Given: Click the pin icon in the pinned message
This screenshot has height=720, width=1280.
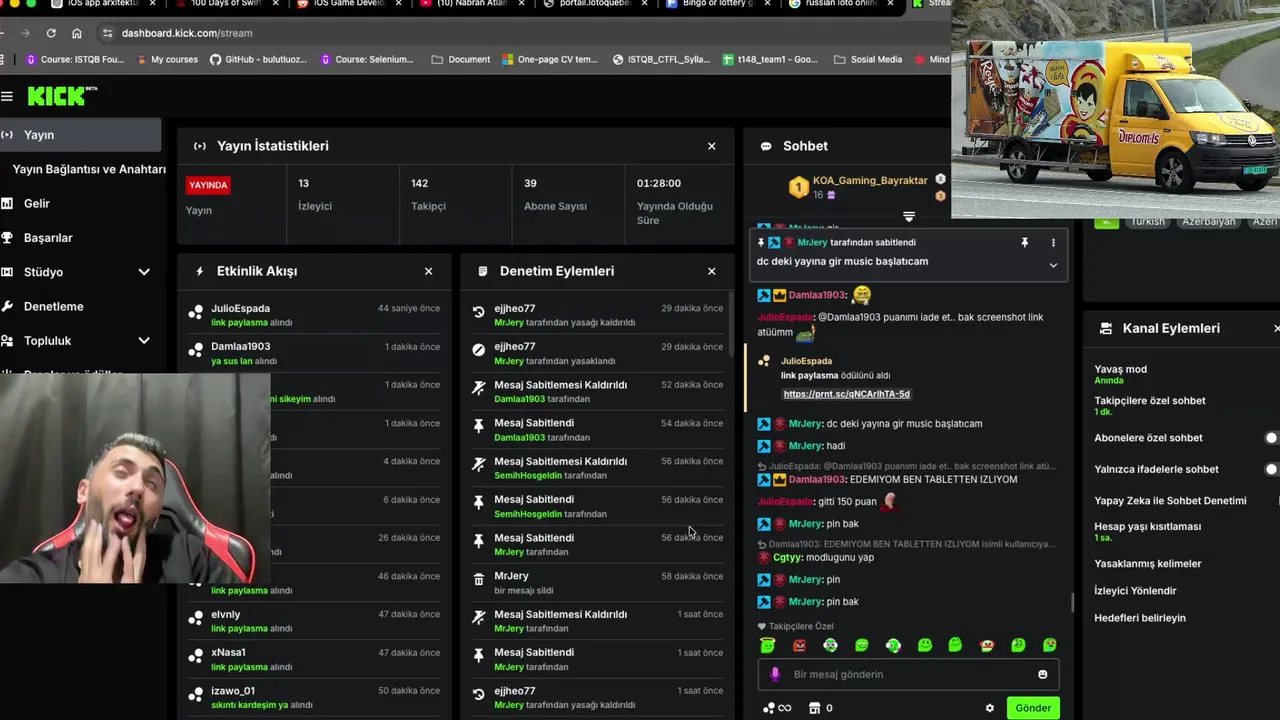Looking at the screenshot, I should coord(1024,242).
